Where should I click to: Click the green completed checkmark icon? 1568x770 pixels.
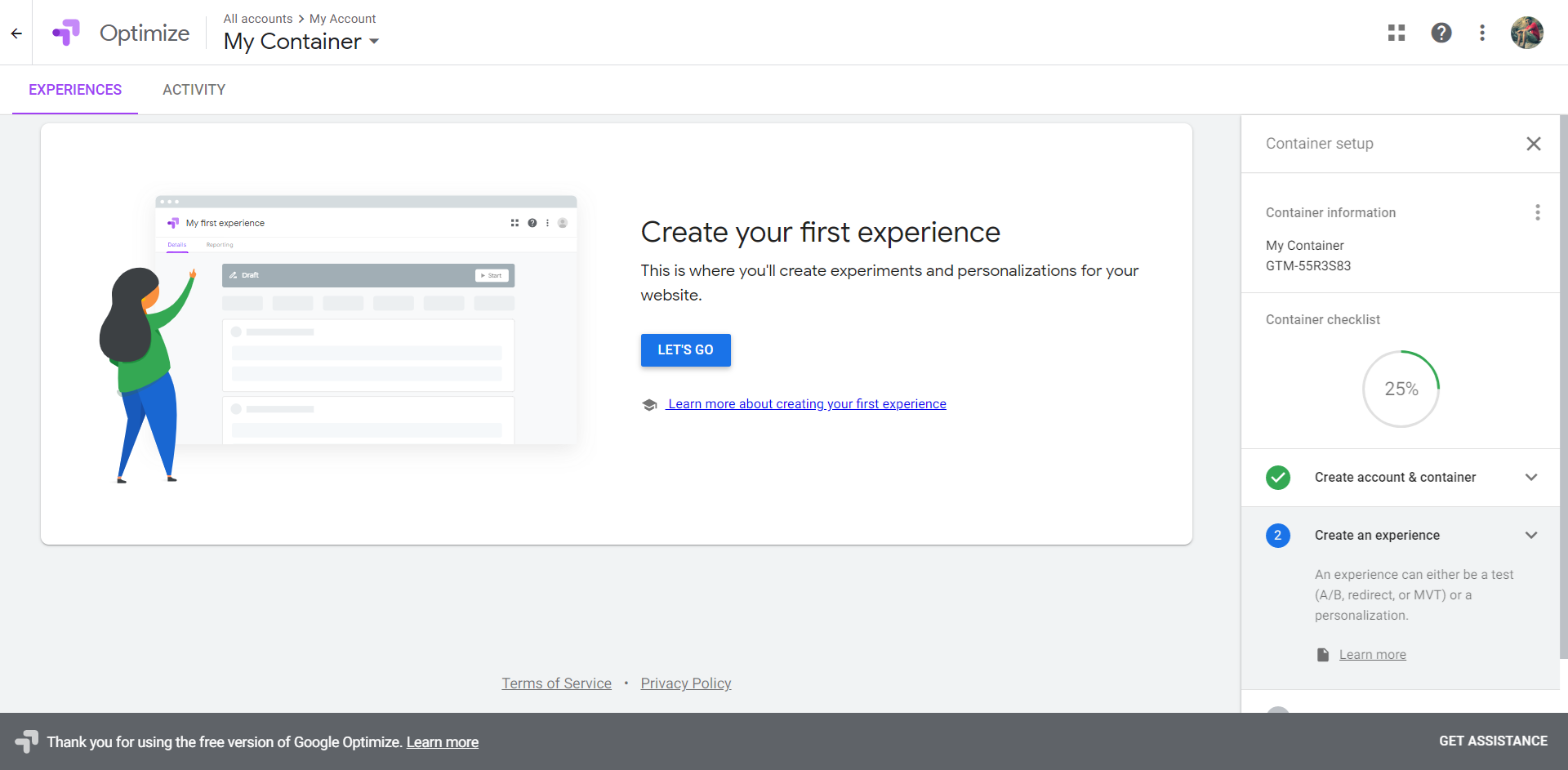1278,478
